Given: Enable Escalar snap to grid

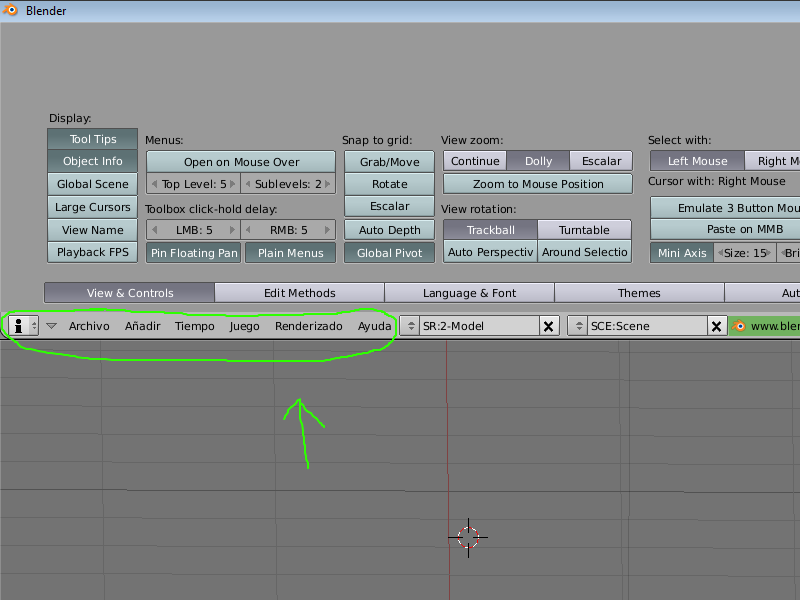Looking at the screenshot, I should (x=390, y=206).
